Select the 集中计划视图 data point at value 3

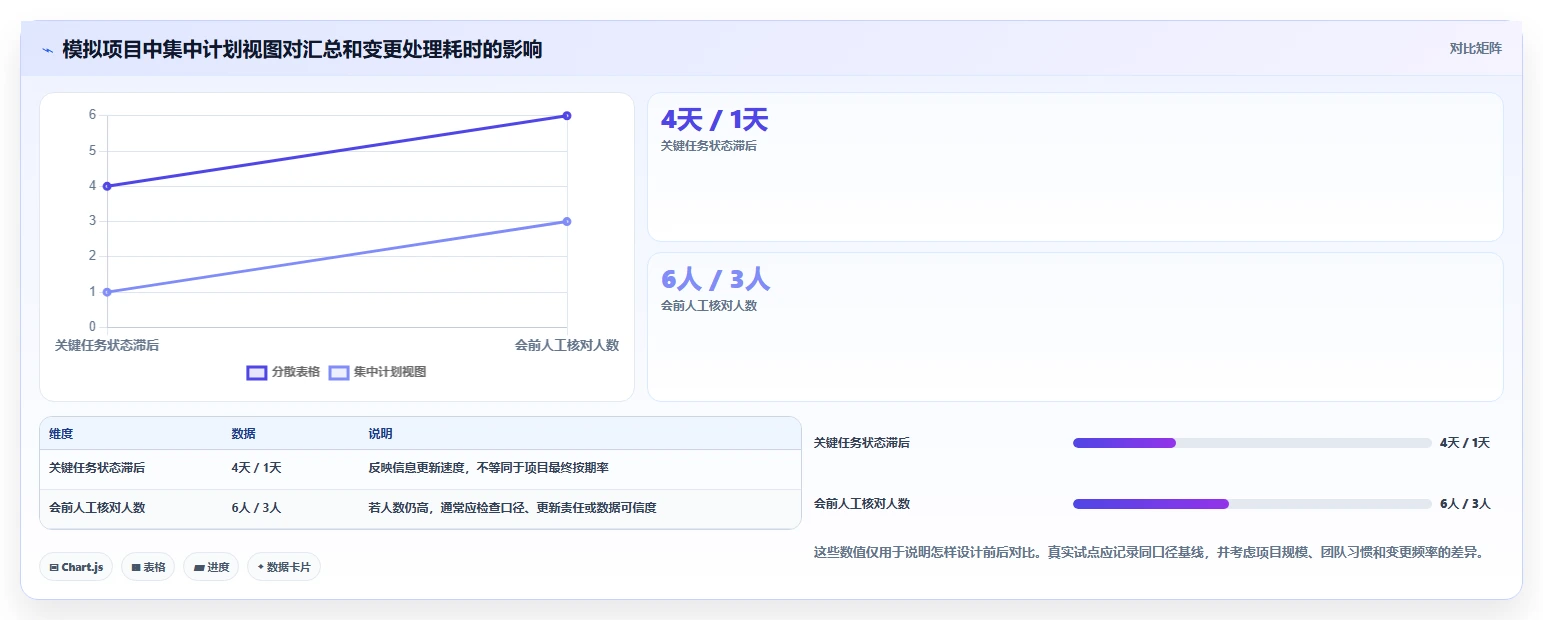pos(567,221)
